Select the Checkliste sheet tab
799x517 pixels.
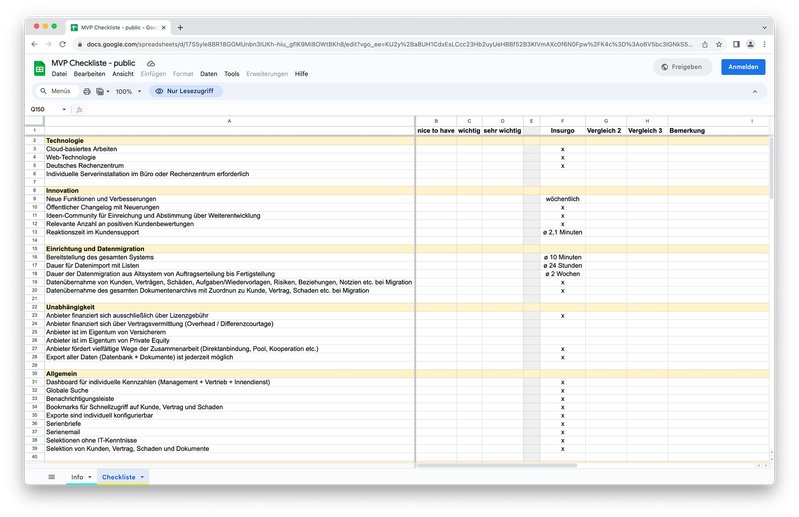pyautogui.click(x=118, y=477)
